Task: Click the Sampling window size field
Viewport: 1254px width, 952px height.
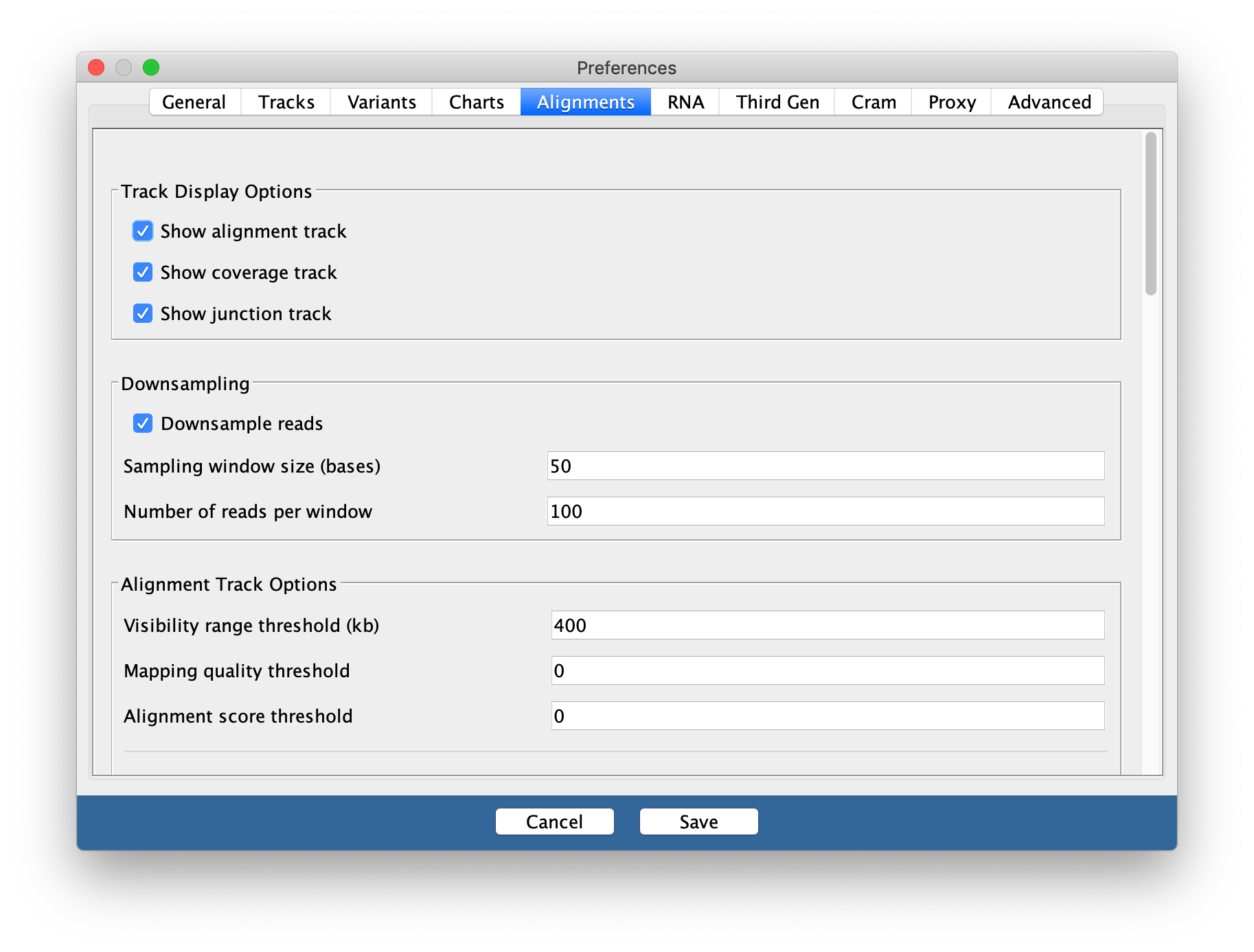Action: point(825,466)
